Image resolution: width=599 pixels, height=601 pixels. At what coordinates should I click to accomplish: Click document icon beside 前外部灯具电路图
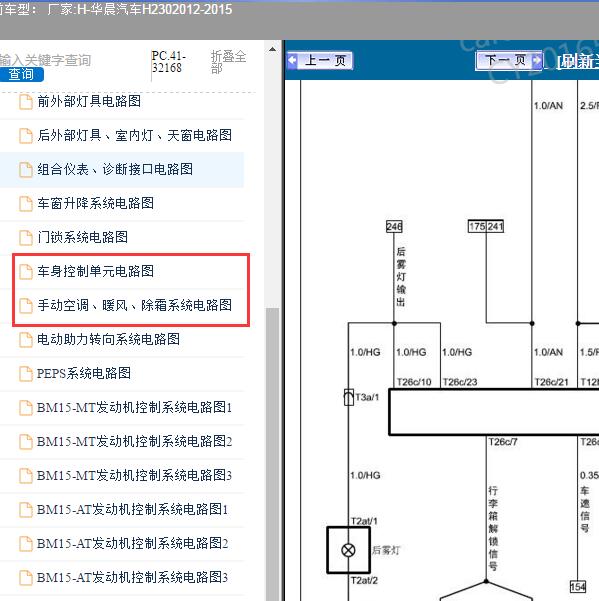pyautogui.click(x=26, y=102)
